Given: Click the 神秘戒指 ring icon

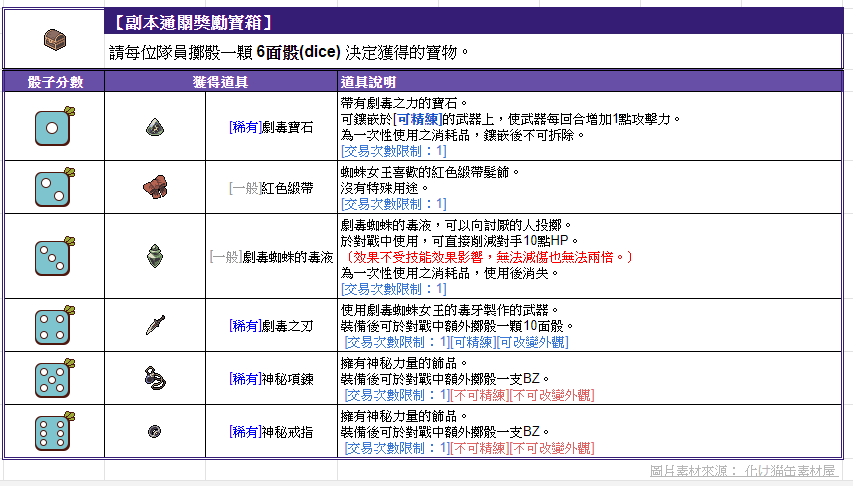Looking at the screenshot, I should [x=154, y=432].
